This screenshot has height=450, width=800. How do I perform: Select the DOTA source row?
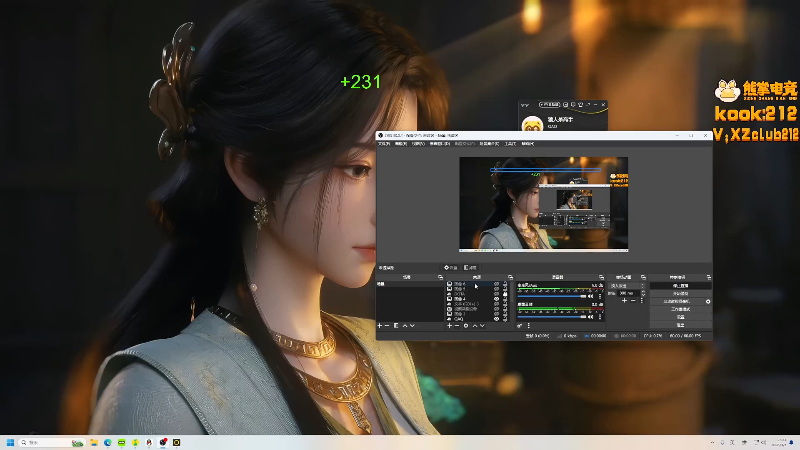[x=477, y=294]
